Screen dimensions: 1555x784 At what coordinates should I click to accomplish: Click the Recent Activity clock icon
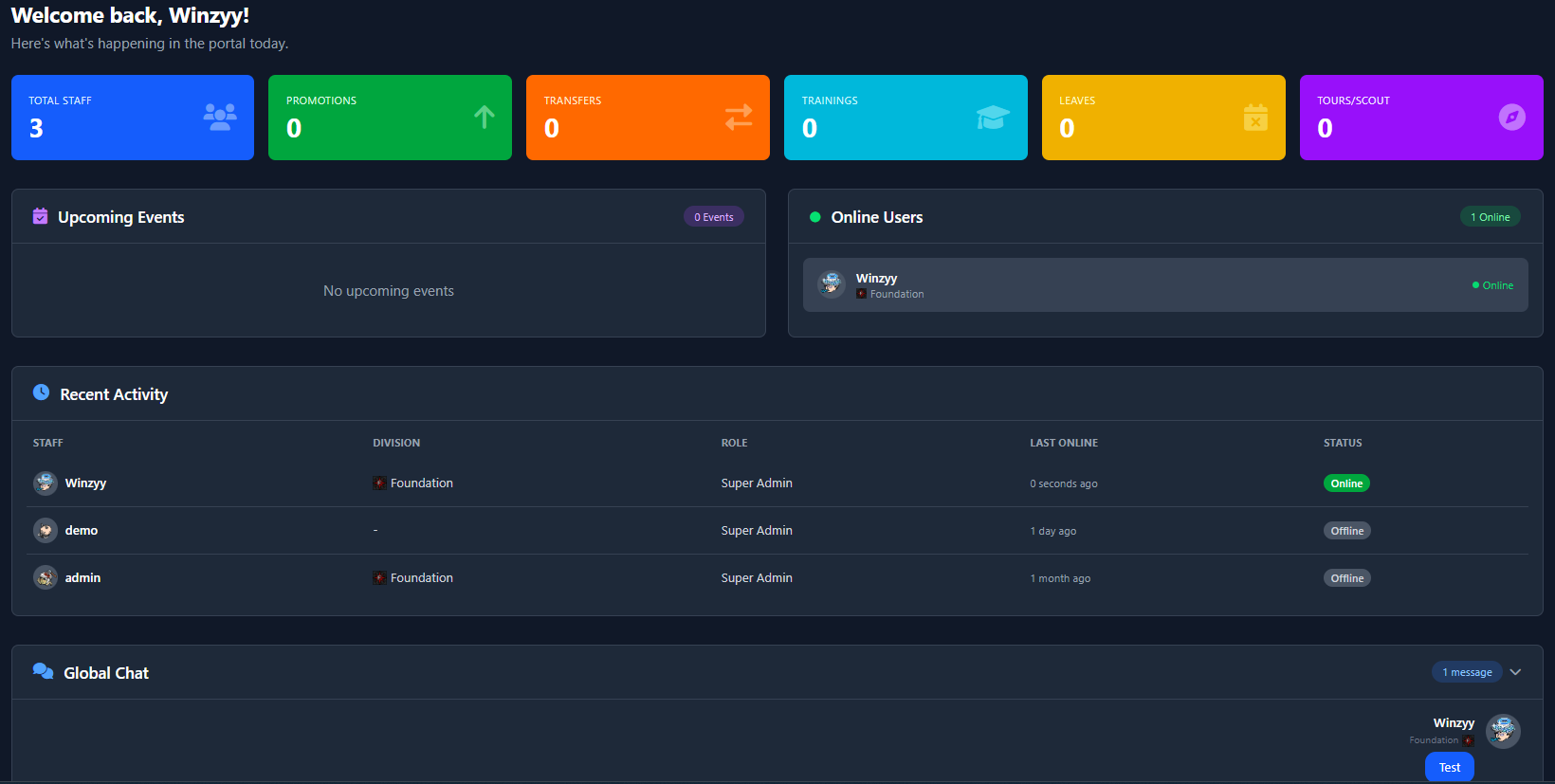(41, 392)
